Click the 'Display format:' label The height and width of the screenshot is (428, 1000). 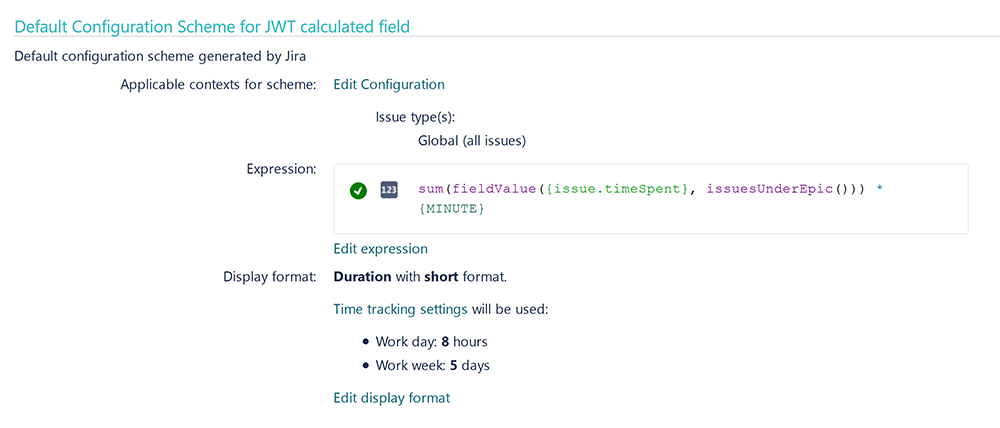[x=270, y=277]
